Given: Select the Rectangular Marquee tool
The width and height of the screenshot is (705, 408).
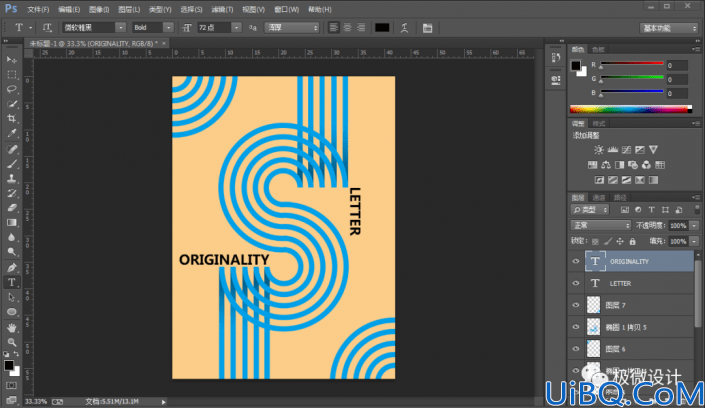Looking at the screenshot, I should click(x=12, y=75).
